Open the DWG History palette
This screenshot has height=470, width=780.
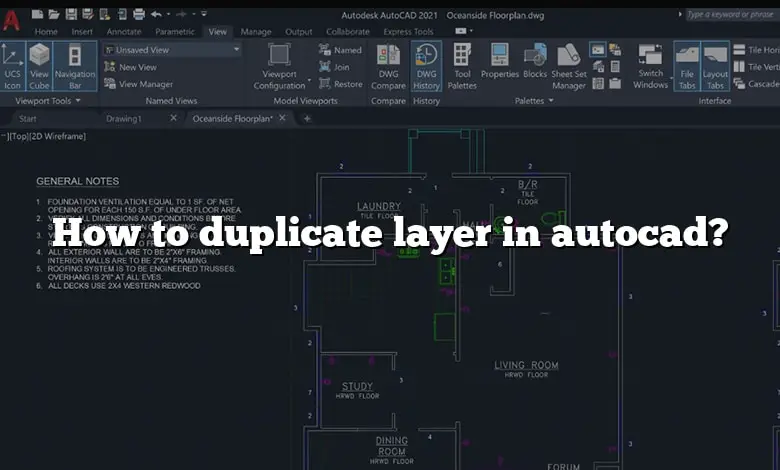(426, 65)
